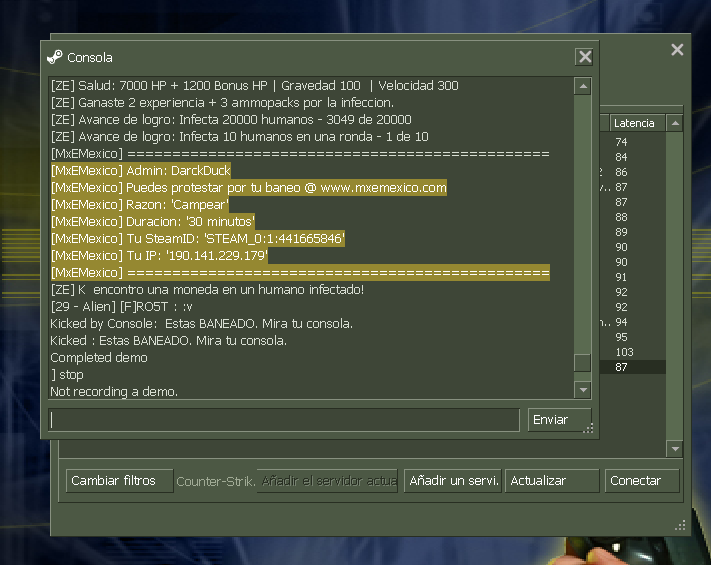Click the 'Ganaste 2 experiencia' console line
Viewport: 711px width, 565px height.
tap(222, 102)
